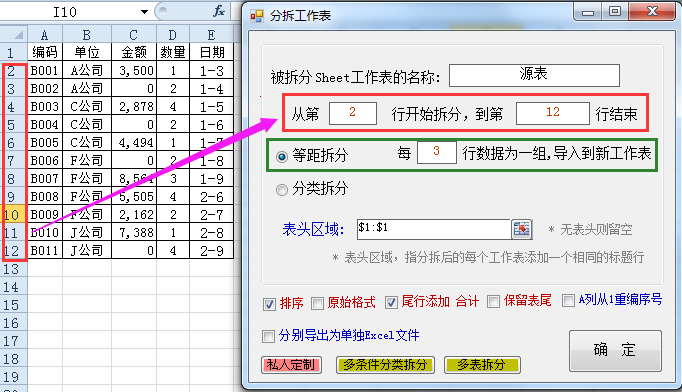This screenshot has height=392, width=682.
Task: Click the 多条件分类拆分 button
Action: [385, 365]
